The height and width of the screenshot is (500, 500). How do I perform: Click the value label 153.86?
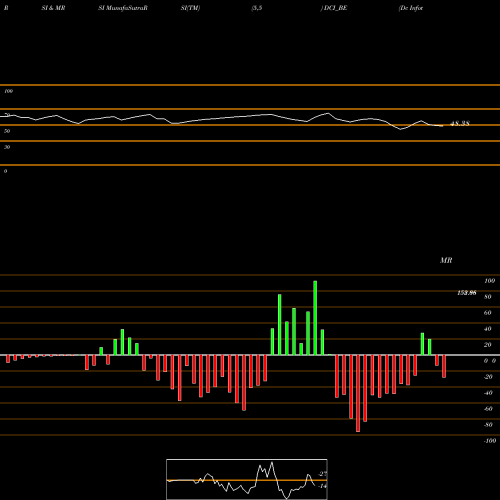click(467, 293)
